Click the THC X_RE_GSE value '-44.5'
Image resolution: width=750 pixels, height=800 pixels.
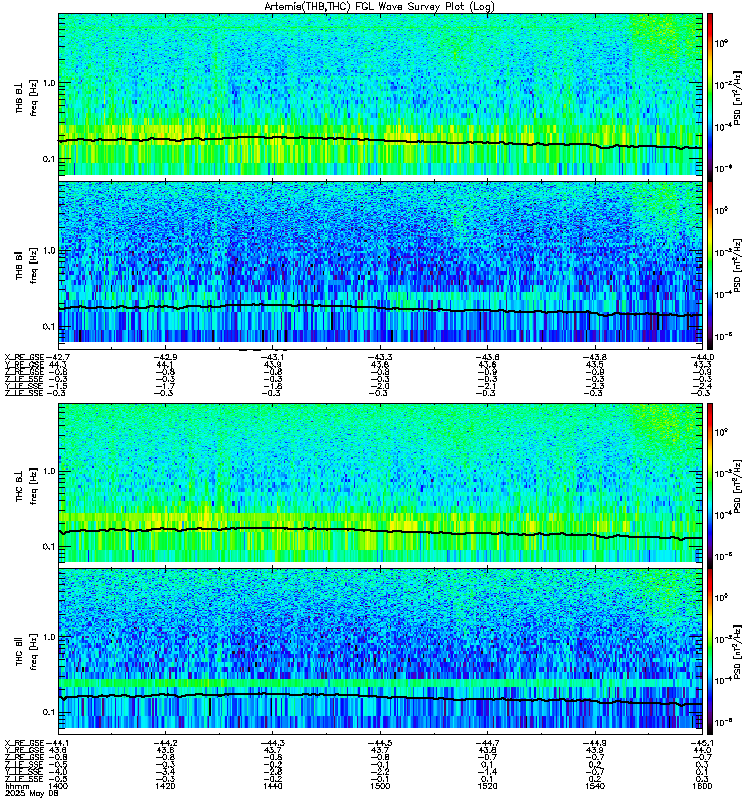point(381,743)
